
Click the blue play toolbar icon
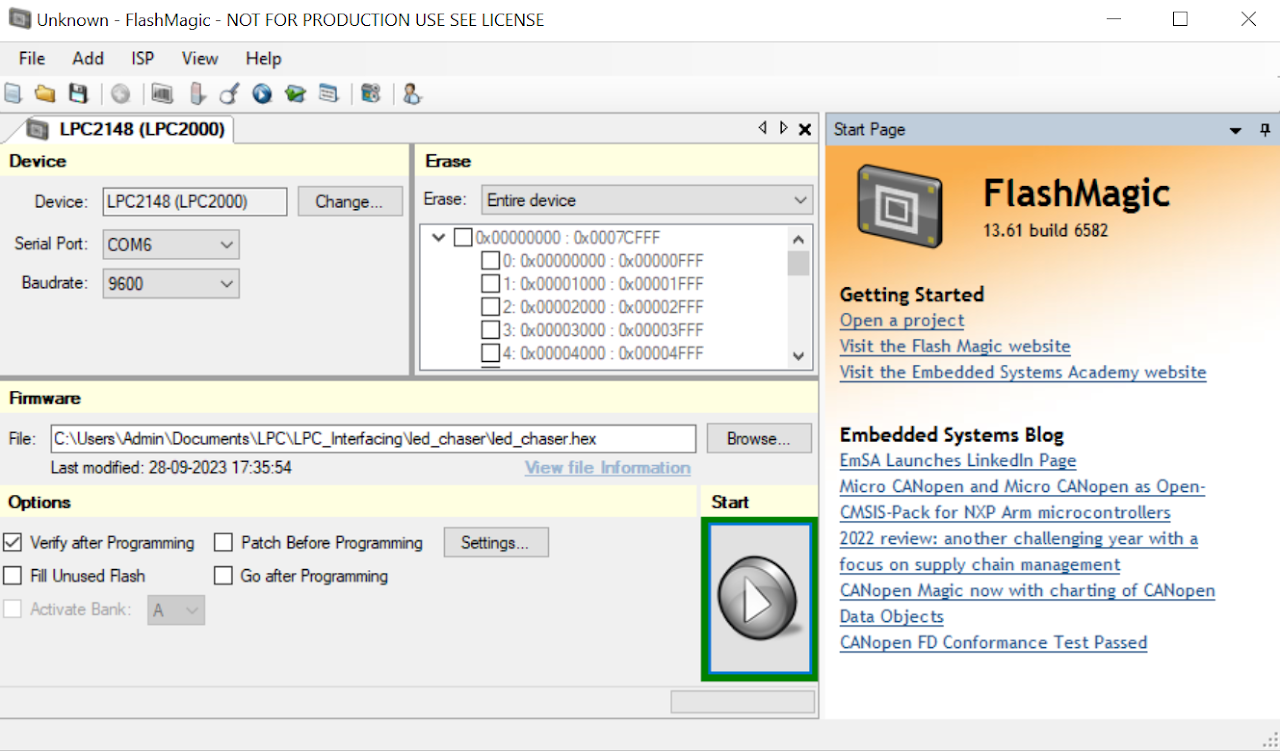[262, 94]
